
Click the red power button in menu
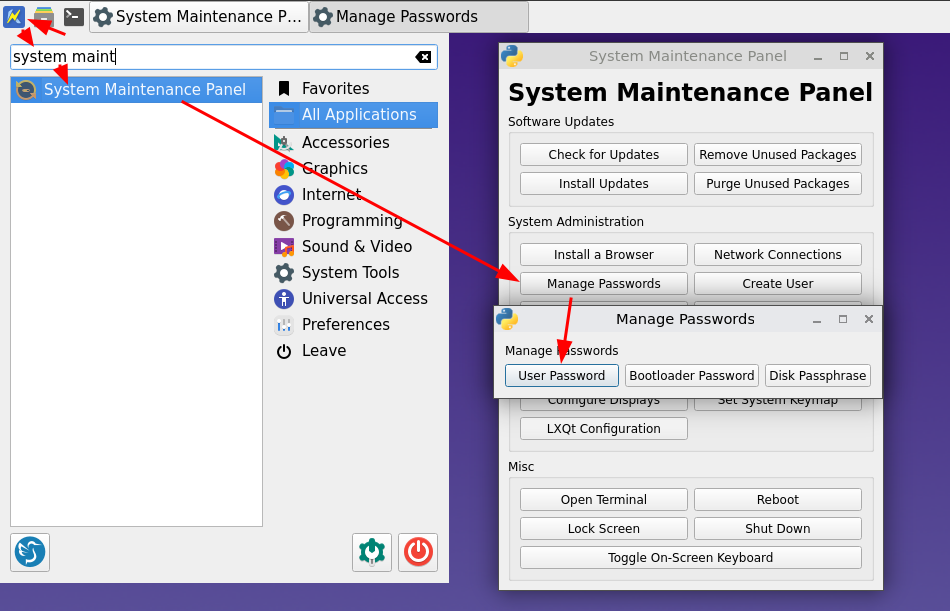[418, 552]
